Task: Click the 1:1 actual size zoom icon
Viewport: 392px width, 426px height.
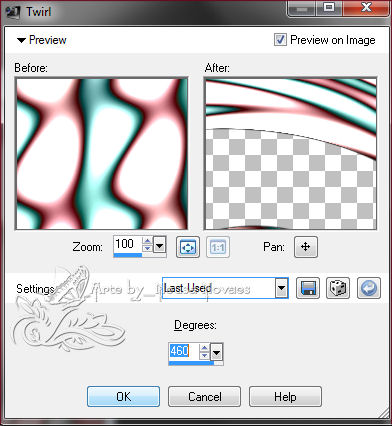Action: (218, 247)
